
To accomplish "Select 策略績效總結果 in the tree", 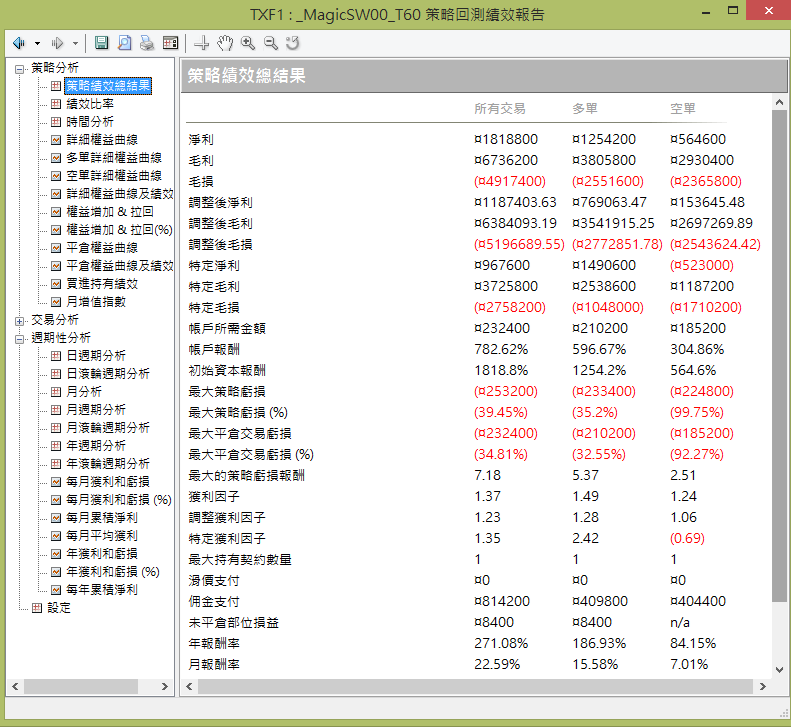I will [108, 86].
